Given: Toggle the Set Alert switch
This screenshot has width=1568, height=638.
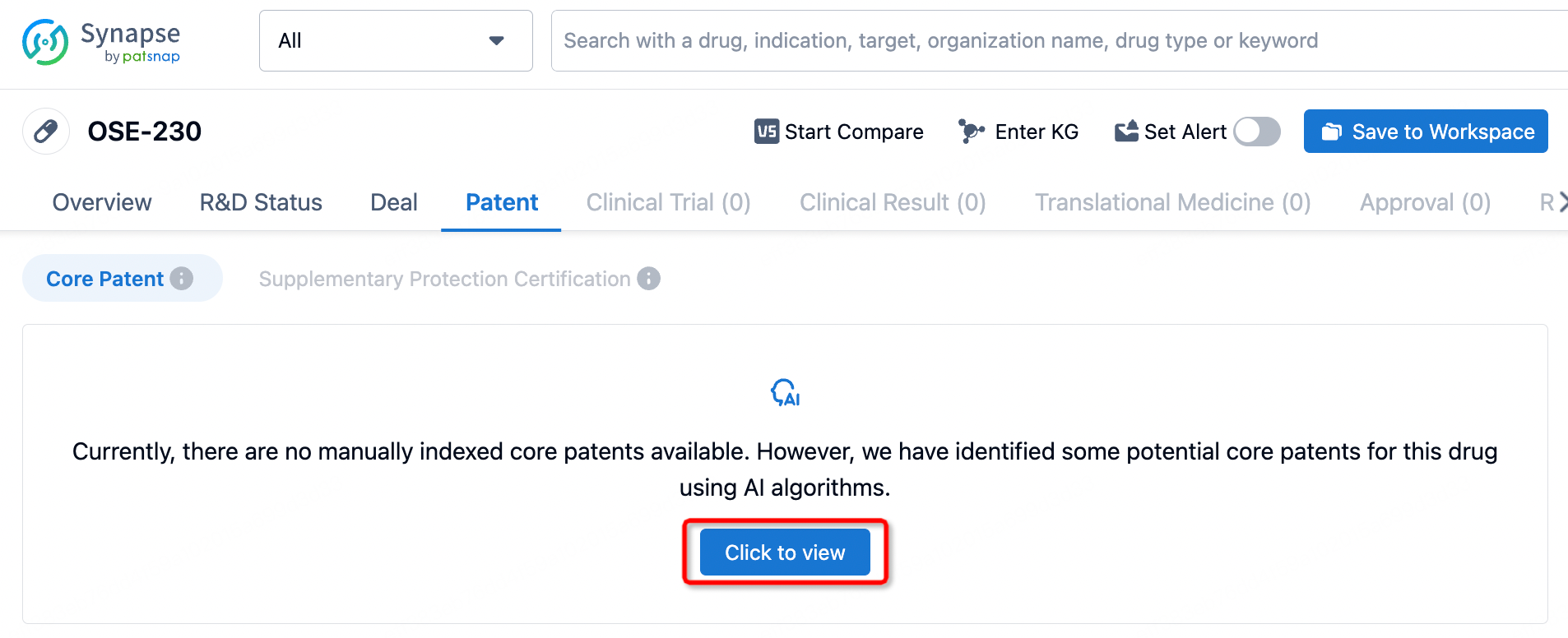Looking at the screenshot, I should pos(1256,132).
